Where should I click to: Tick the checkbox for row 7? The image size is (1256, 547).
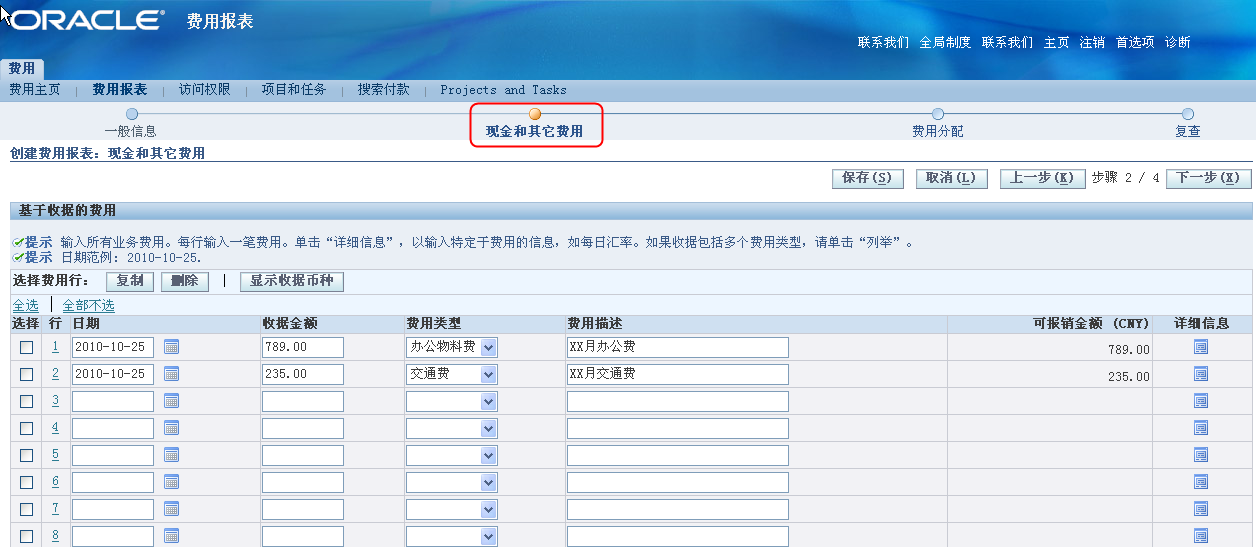26,509
